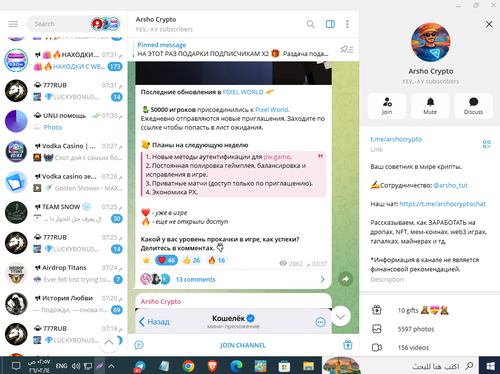Open the arshocryptochat chat link
Viewport: 500px width, 374px height.
pos(443,204)
